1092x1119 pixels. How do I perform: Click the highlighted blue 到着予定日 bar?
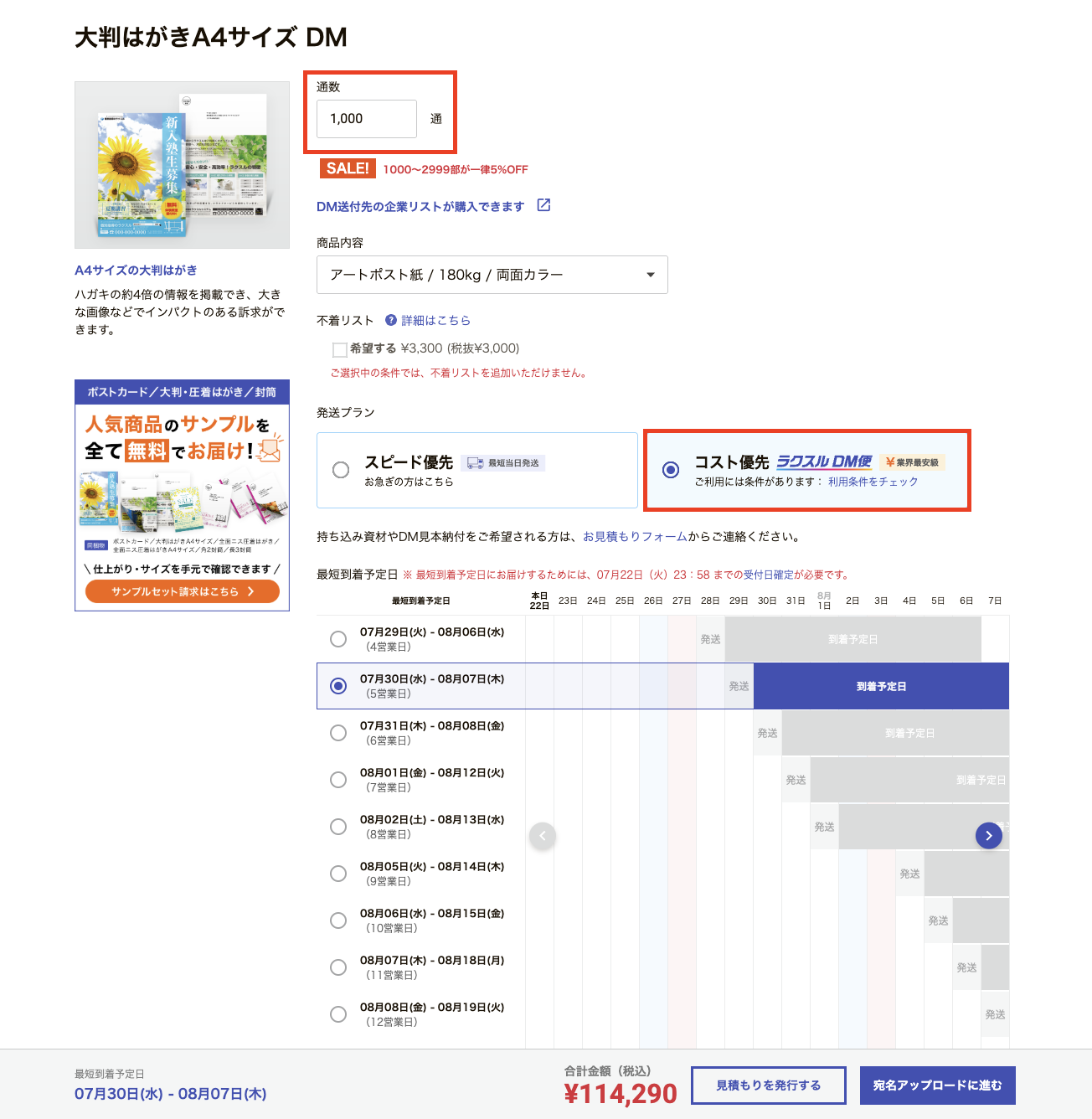click(881, 686)
